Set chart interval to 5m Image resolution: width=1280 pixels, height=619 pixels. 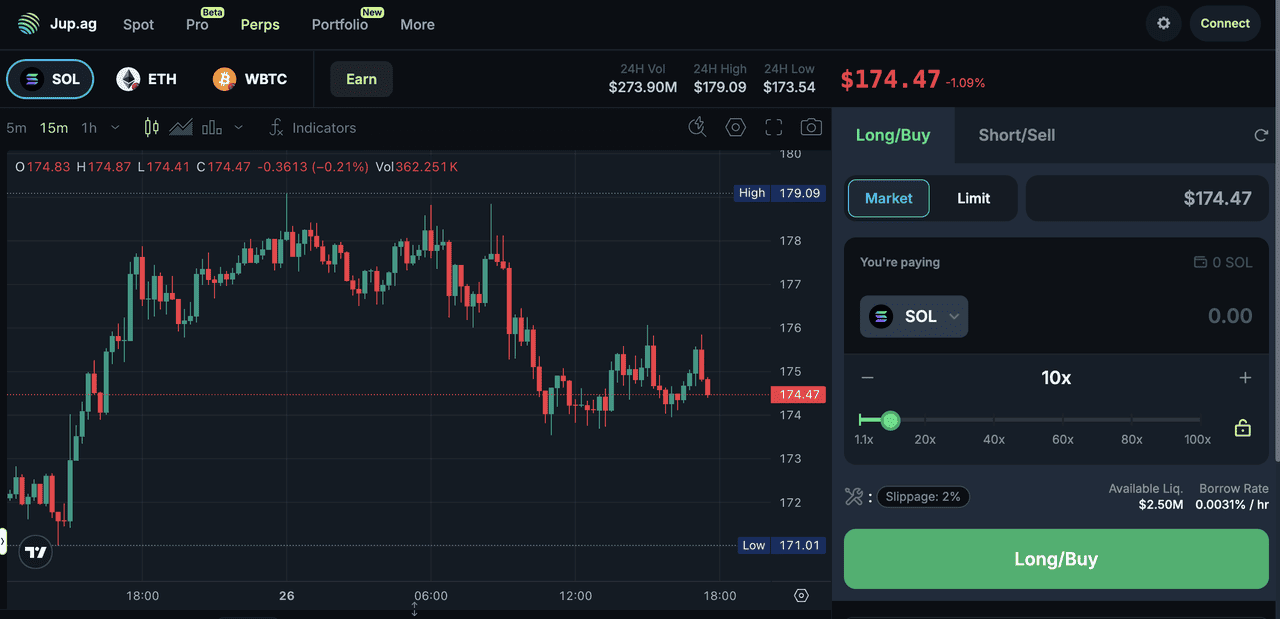point(16,128)
